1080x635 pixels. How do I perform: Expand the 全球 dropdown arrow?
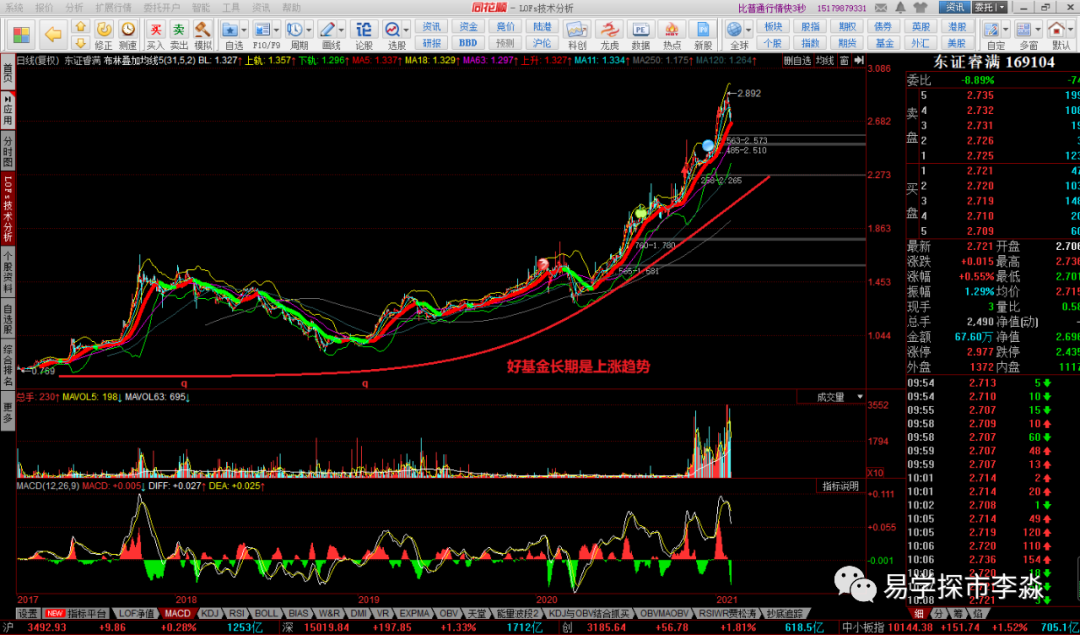pos(749,30)
